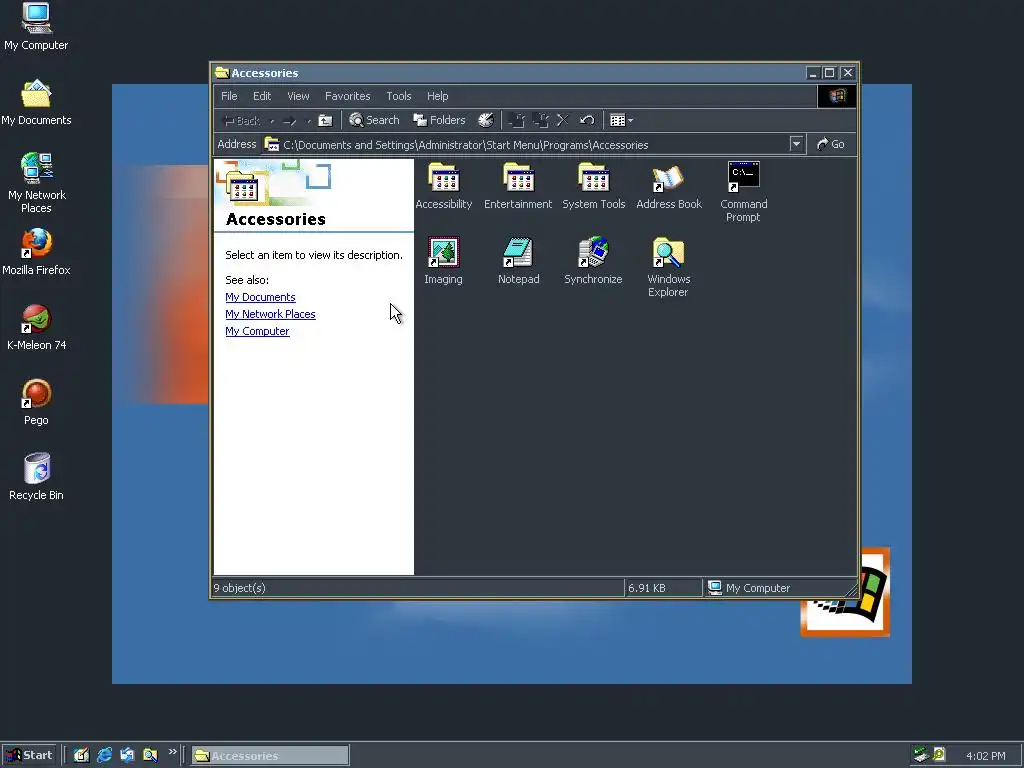Click the "9 object(s)" status text
1024x768 pixels.
tap(240, 588)
